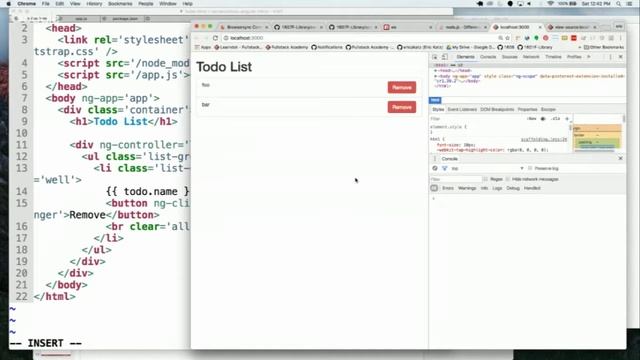Screen dimensions: 640x360
Task: Expand the body node in DOM tree
Action: coord(436,76)
